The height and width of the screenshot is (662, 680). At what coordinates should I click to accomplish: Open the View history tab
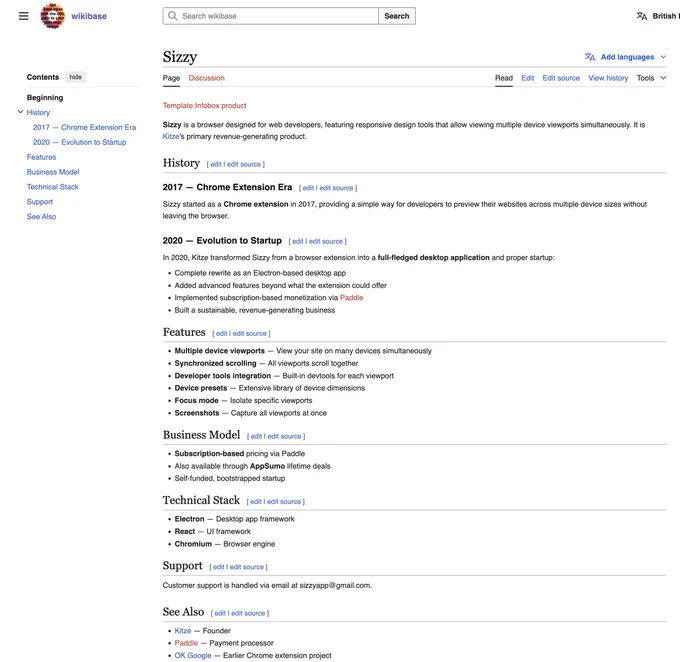[608, 78]
